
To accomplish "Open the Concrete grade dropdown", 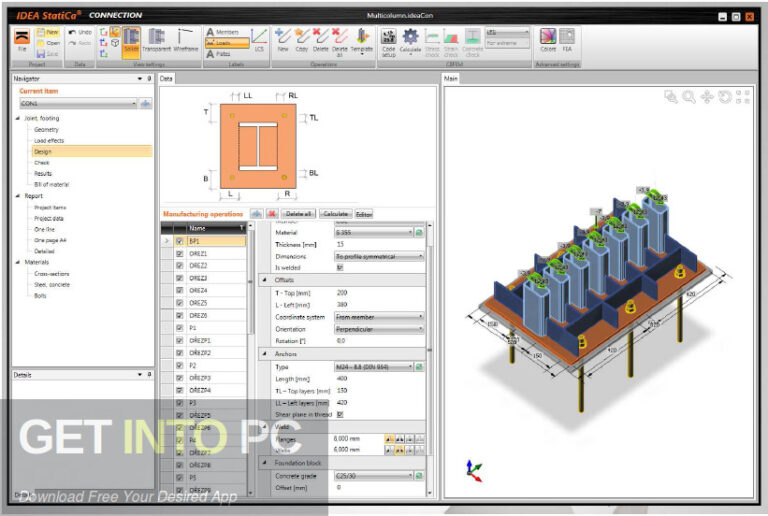I will 374,476.
